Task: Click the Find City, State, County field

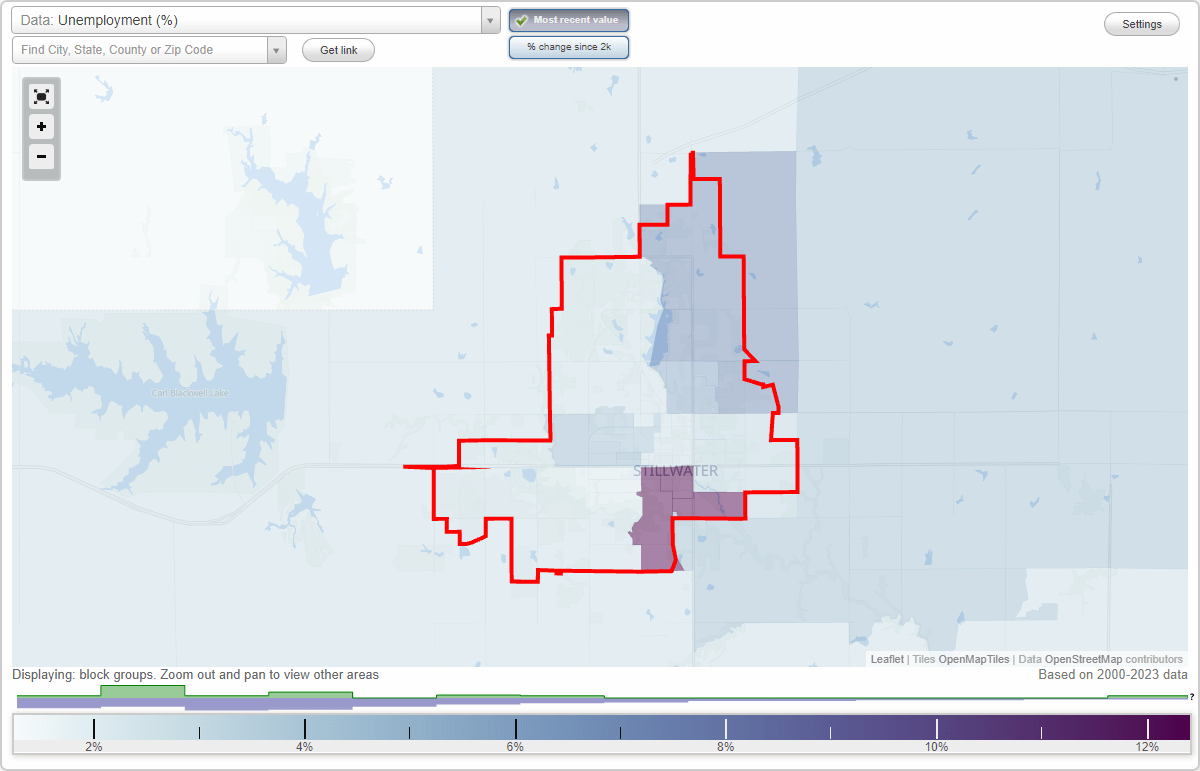Action: click(x=140, y=50)
